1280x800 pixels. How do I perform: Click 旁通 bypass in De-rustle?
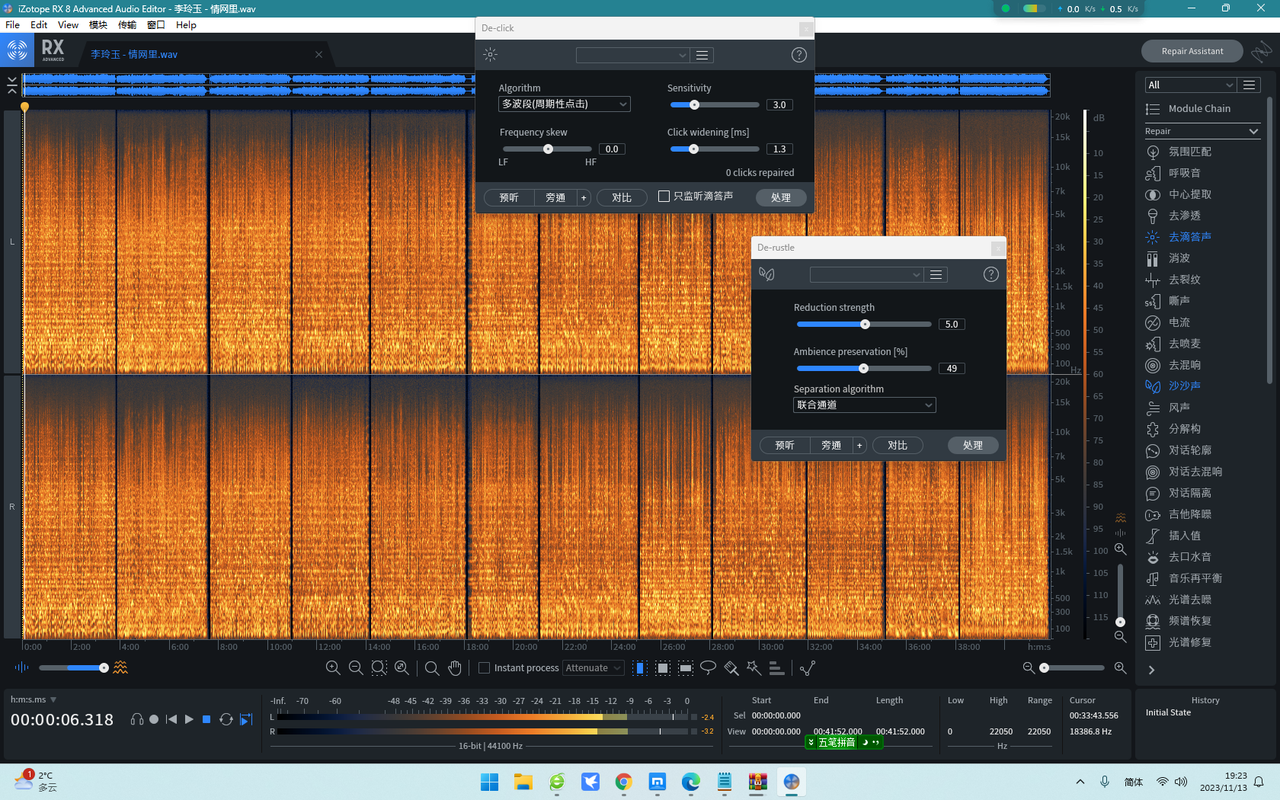tap(831, 445)
